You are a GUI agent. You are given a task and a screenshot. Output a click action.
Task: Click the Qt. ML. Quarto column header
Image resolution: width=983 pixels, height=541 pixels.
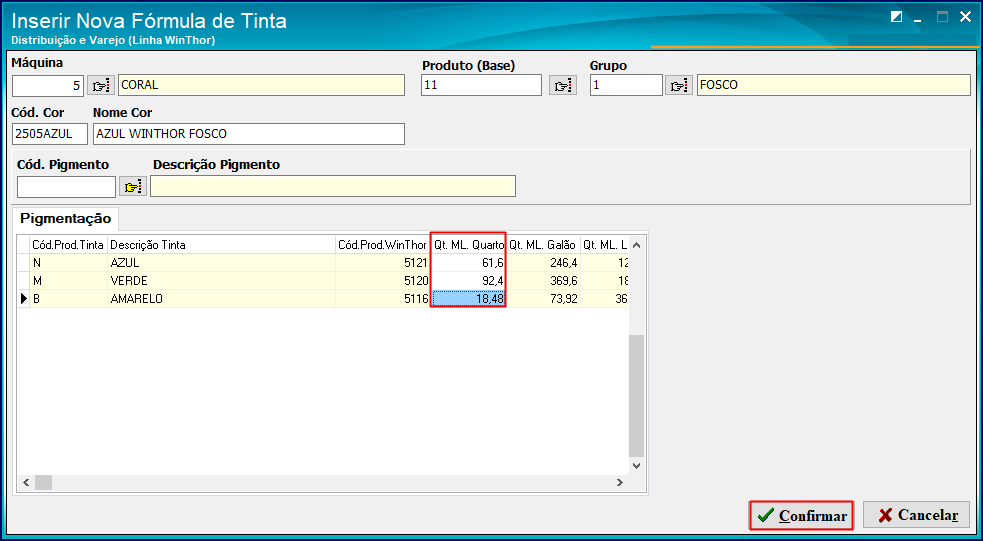pyautogui.click(x=468, y=245)
